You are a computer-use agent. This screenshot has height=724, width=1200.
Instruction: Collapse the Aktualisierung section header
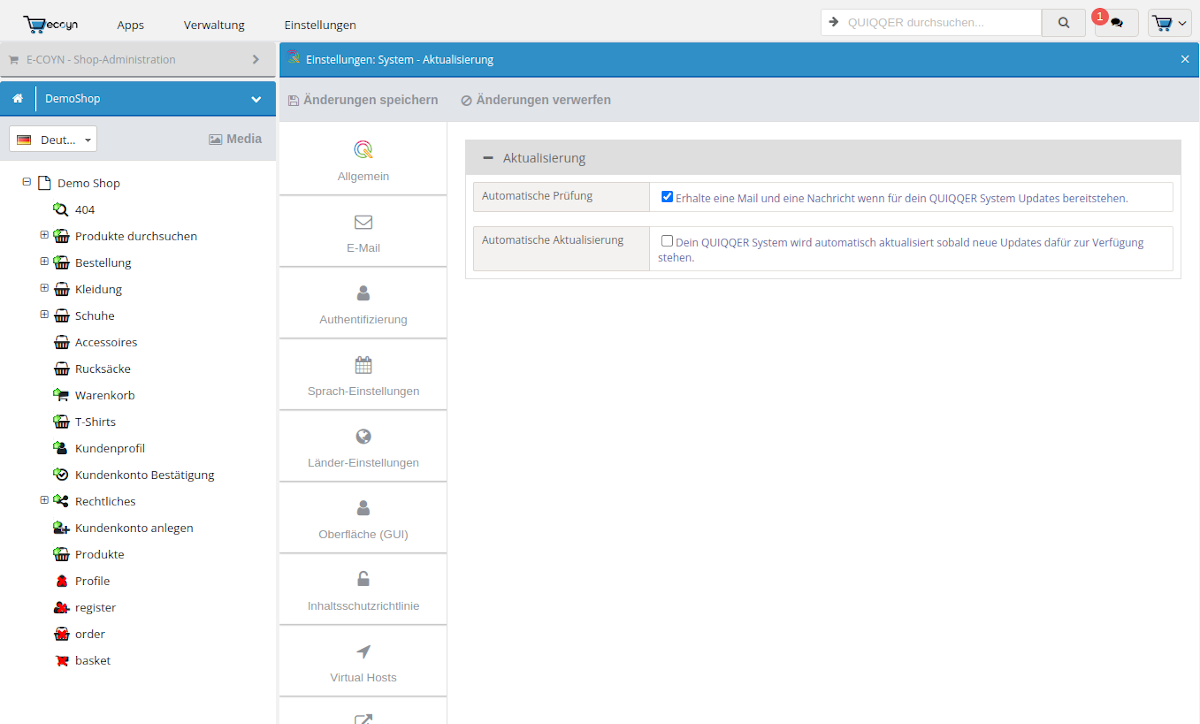[x=488, y=158]
